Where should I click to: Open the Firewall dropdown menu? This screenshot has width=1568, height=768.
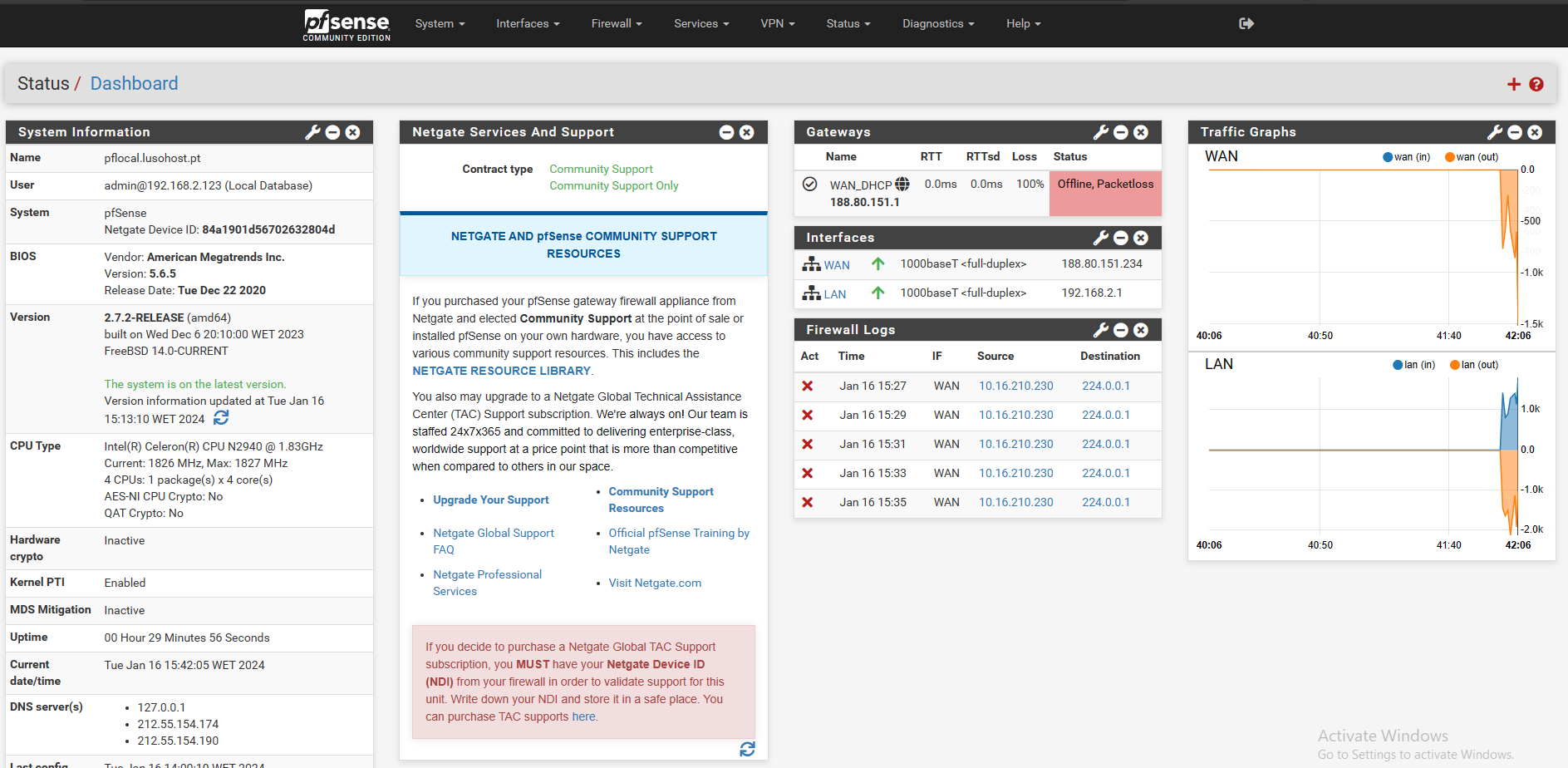click(617, 23)
